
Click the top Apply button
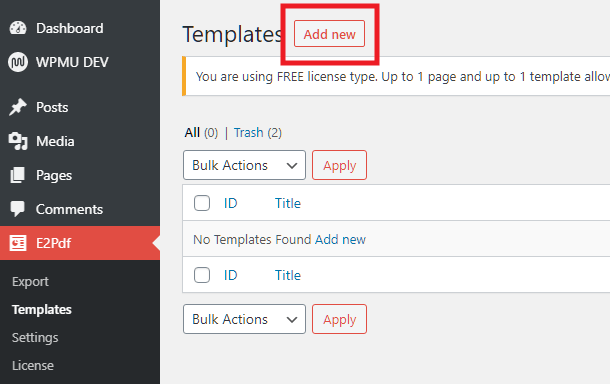click(339, 165)
